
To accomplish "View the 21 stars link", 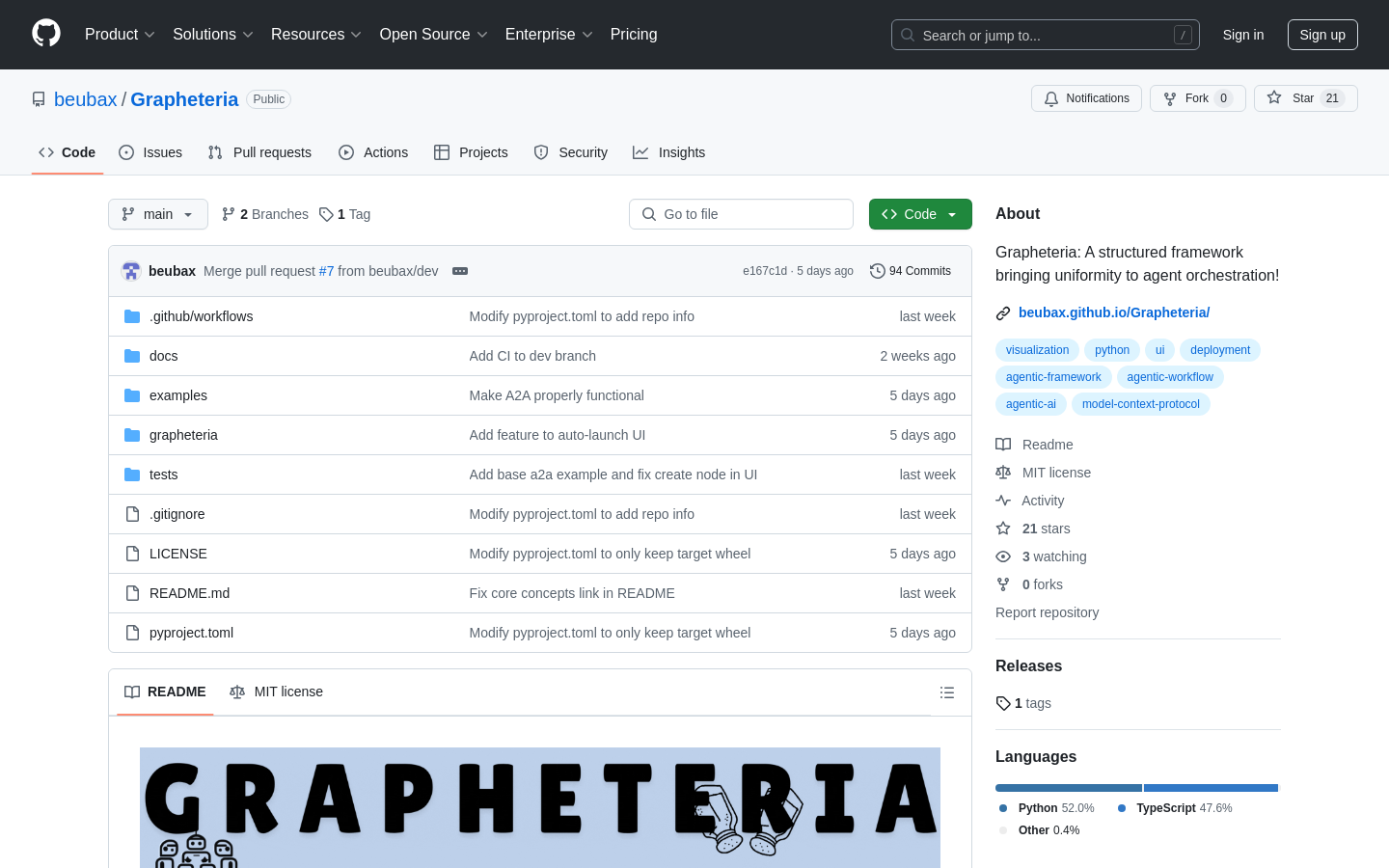I will pyautogui.click(x=1033, y=529).
